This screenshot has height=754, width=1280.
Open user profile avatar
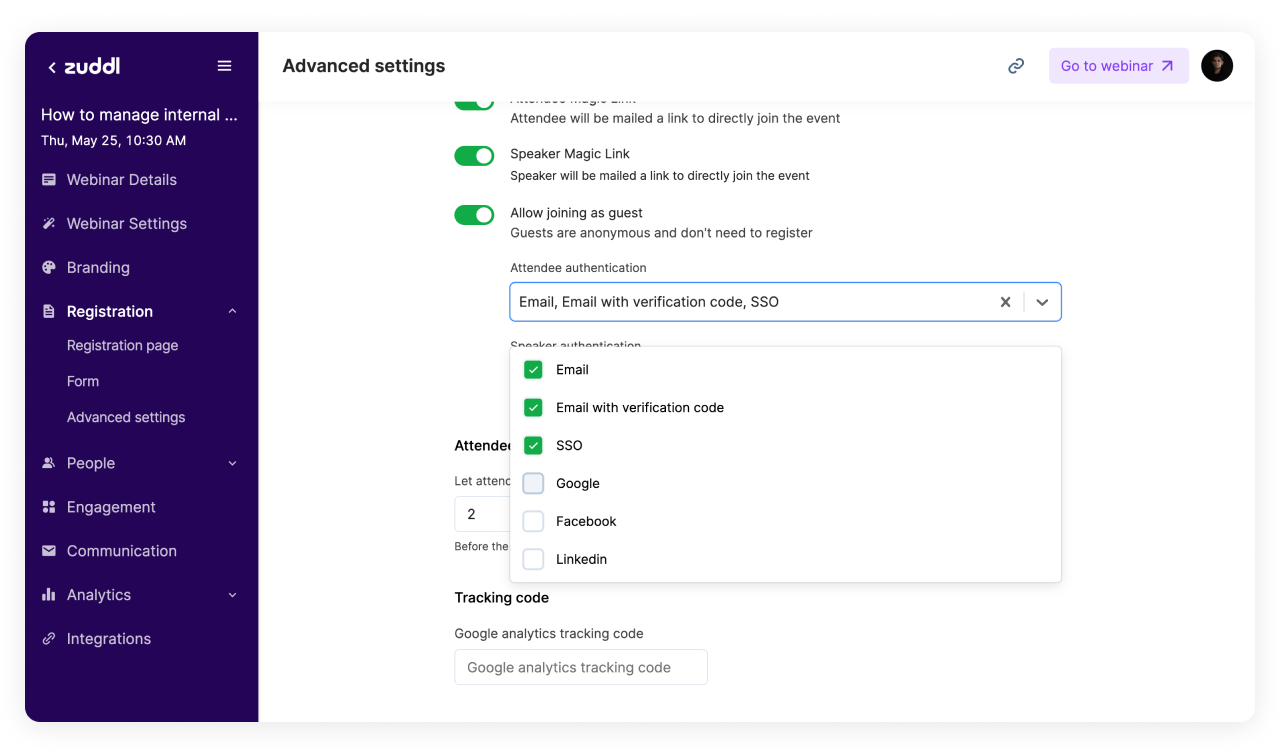click(1216, 66)
